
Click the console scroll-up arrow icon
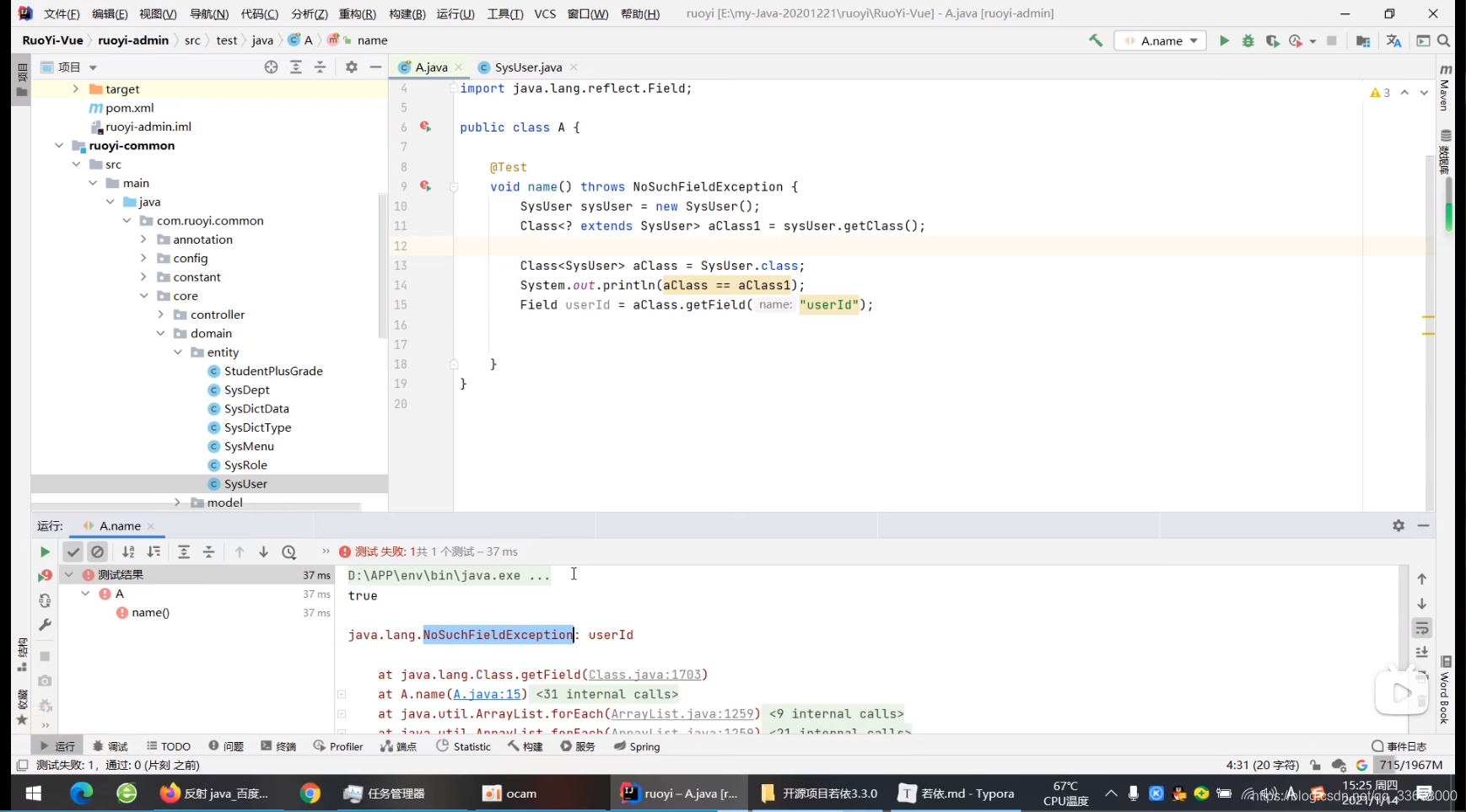pos(1422,579)
